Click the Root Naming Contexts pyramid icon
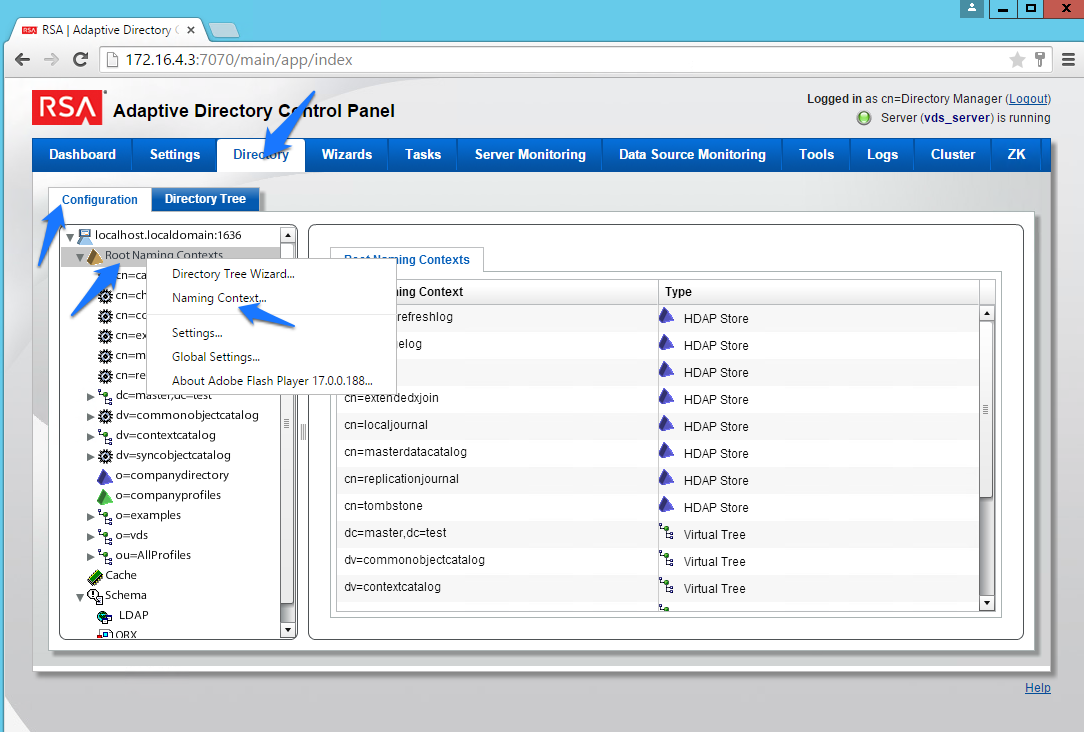 point(95,256)
